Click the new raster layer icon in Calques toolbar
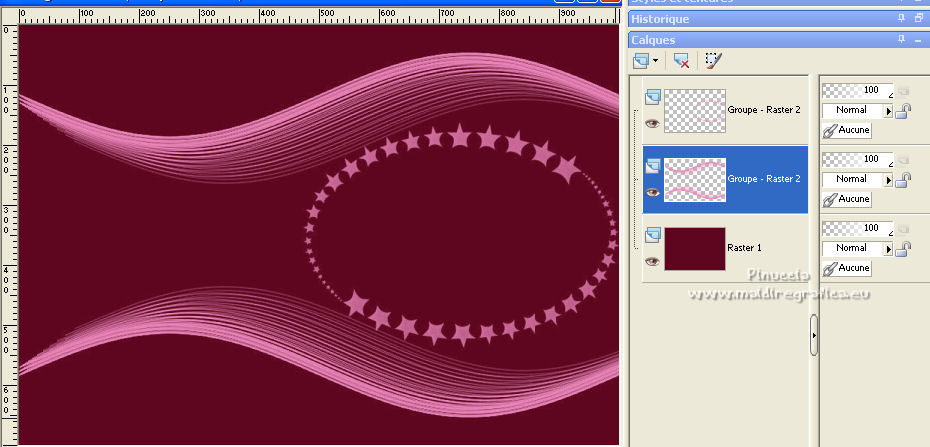930x447 pixels. (641, 60)
